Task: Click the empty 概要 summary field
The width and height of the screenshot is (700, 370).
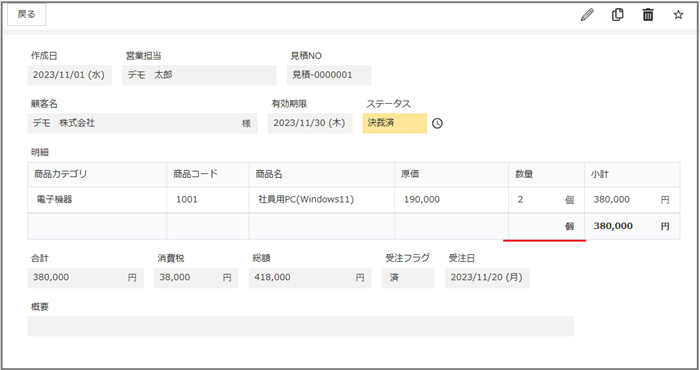Action: click(x=300, y=326)
